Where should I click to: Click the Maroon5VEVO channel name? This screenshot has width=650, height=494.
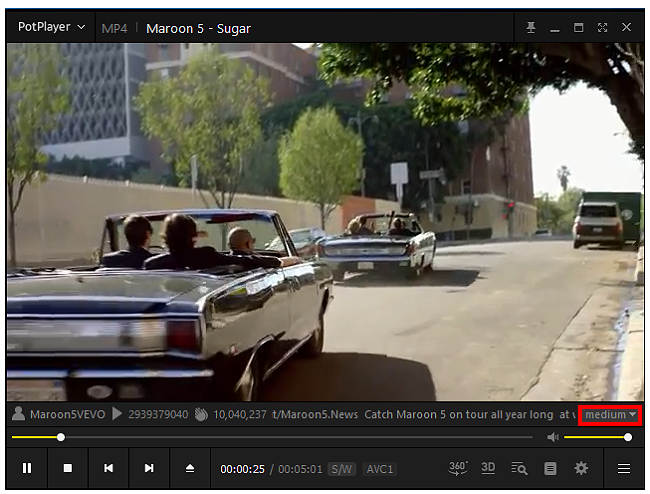coord(68,414)
